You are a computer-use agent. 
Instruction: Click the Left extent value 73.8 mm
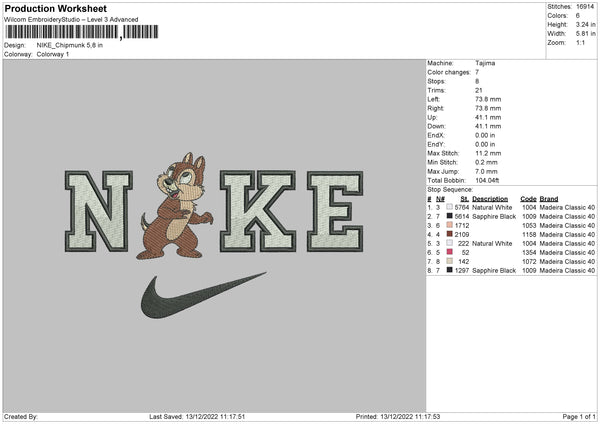(x=488, y=99)
